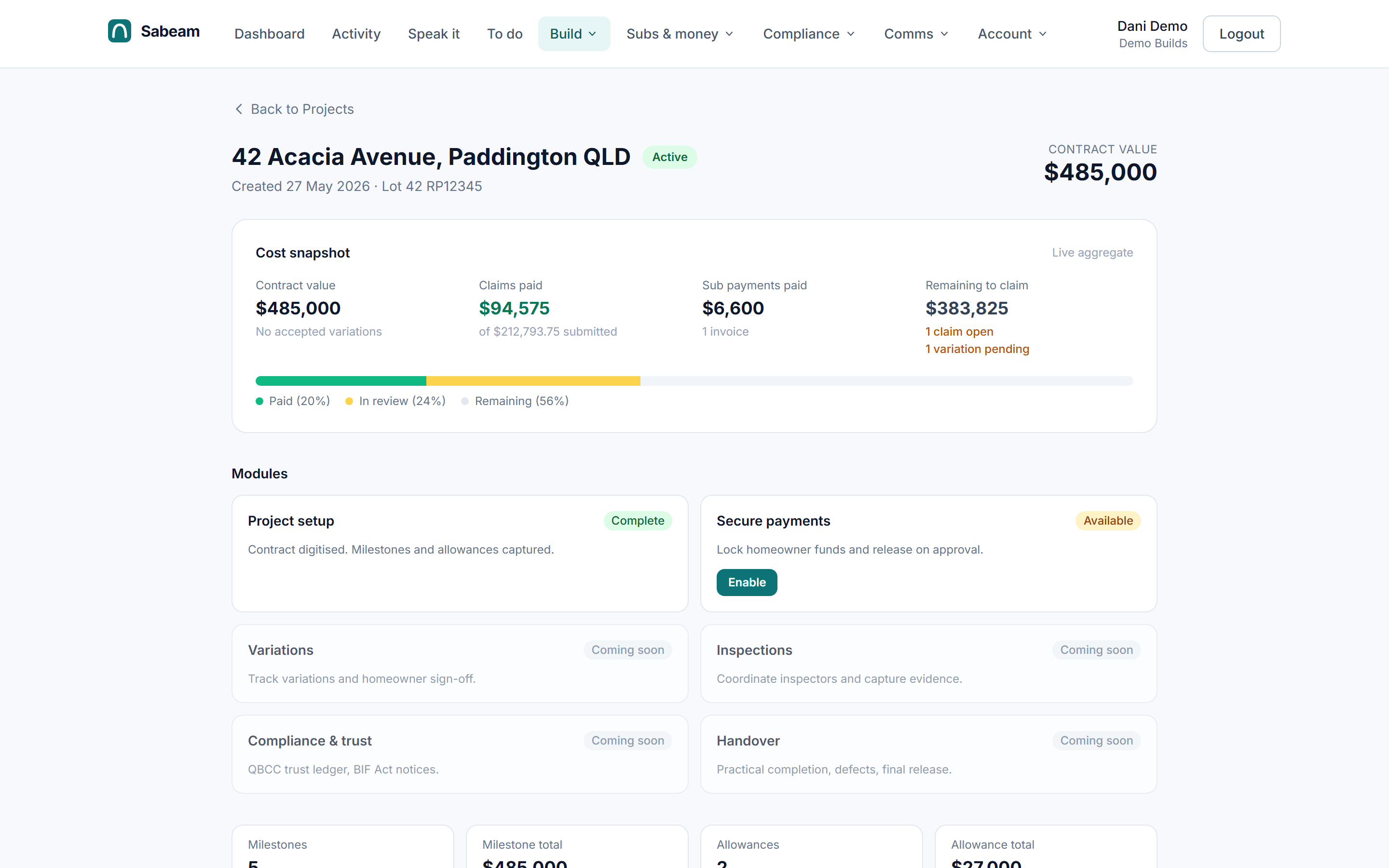Open the Inspections module card
The height and width of the screenshot is (868, 1389).
point(928,664)
